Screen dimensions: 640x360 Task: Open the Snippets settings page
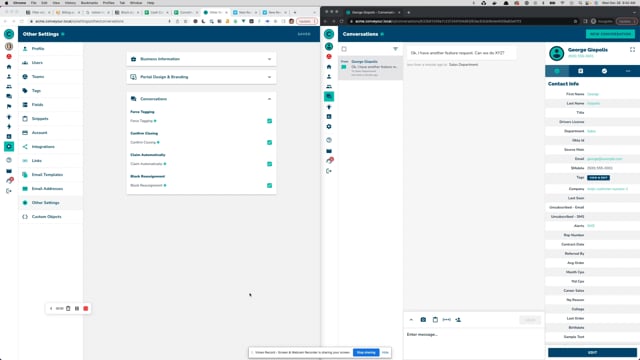[50, 118]
